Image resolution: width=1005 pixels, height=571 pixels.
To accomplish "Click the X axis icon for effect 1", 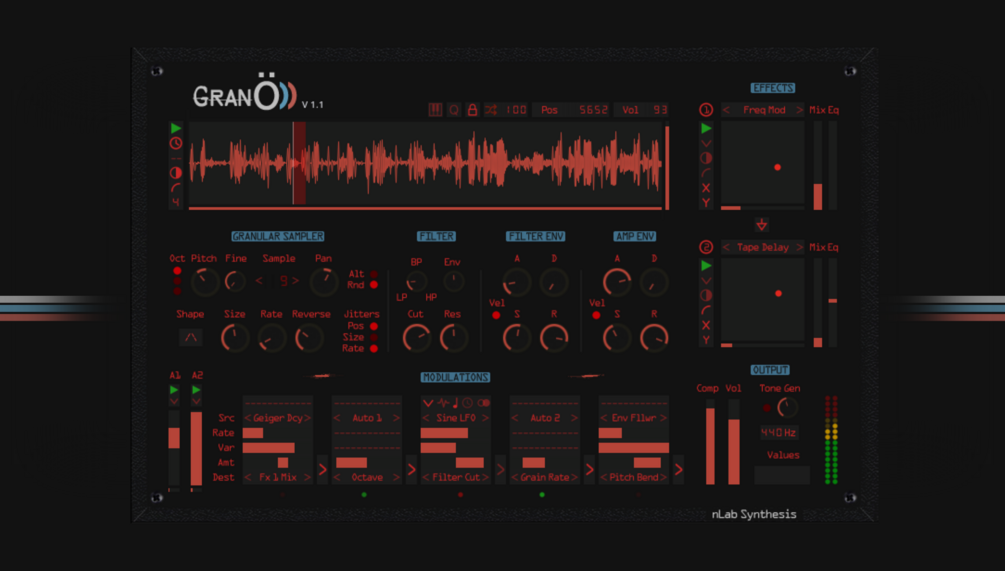I will click(706, 188).
